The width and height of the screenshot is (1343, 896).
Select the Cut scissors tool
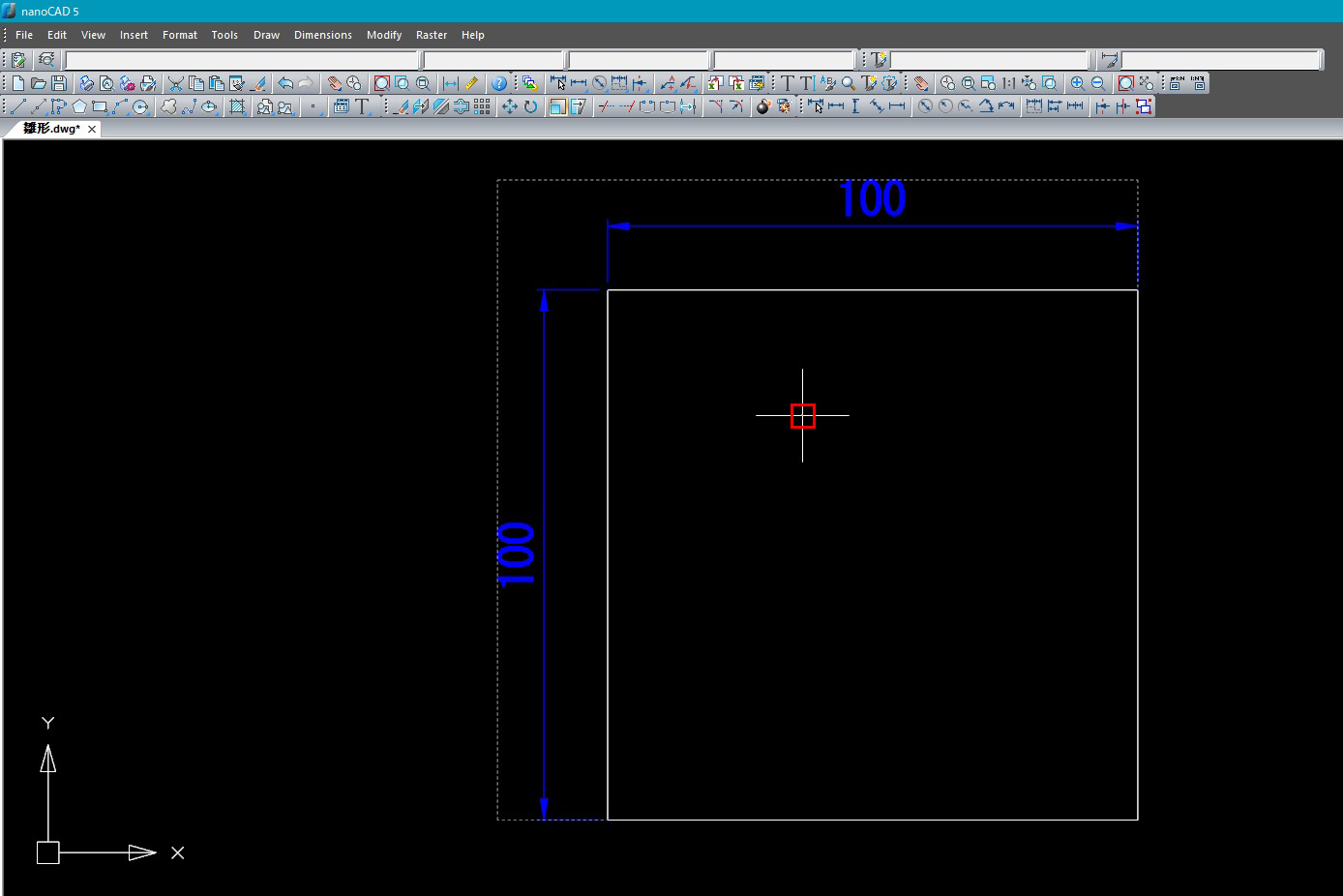click(175, 83)
